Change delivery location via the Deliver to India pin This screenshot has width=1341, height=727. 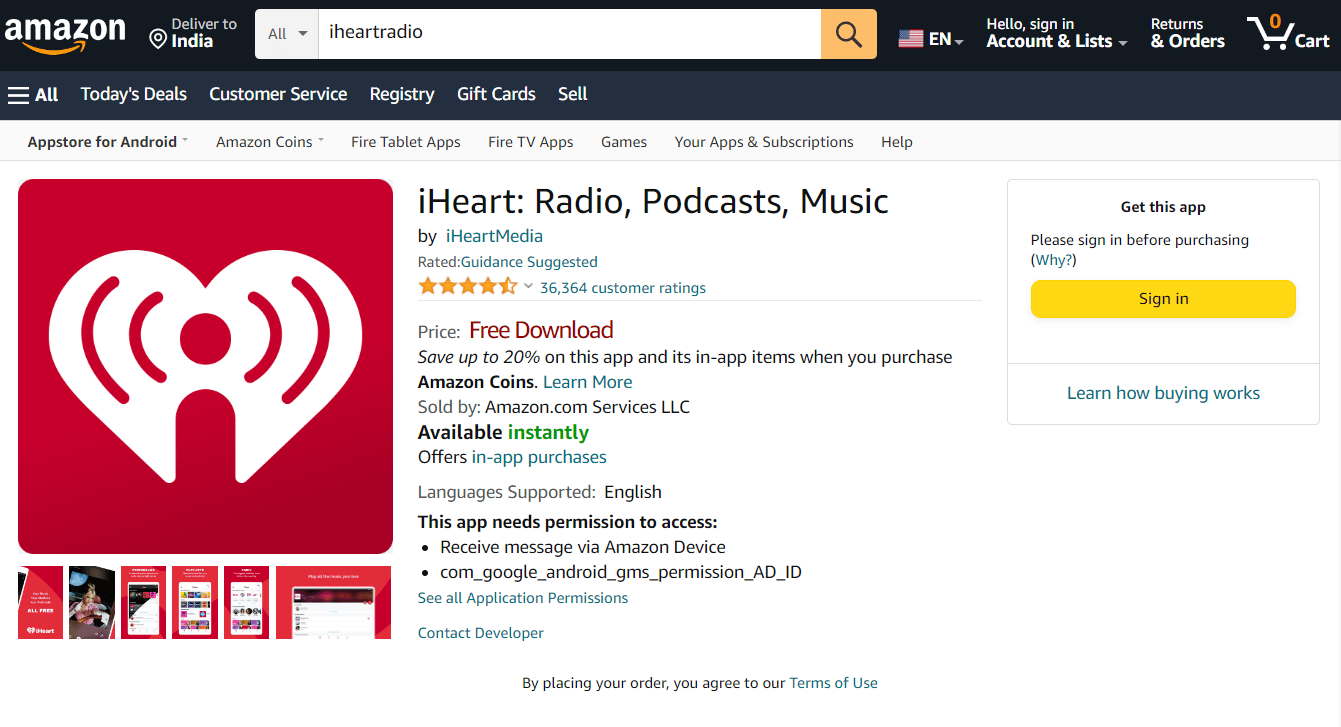pos(193,32)
